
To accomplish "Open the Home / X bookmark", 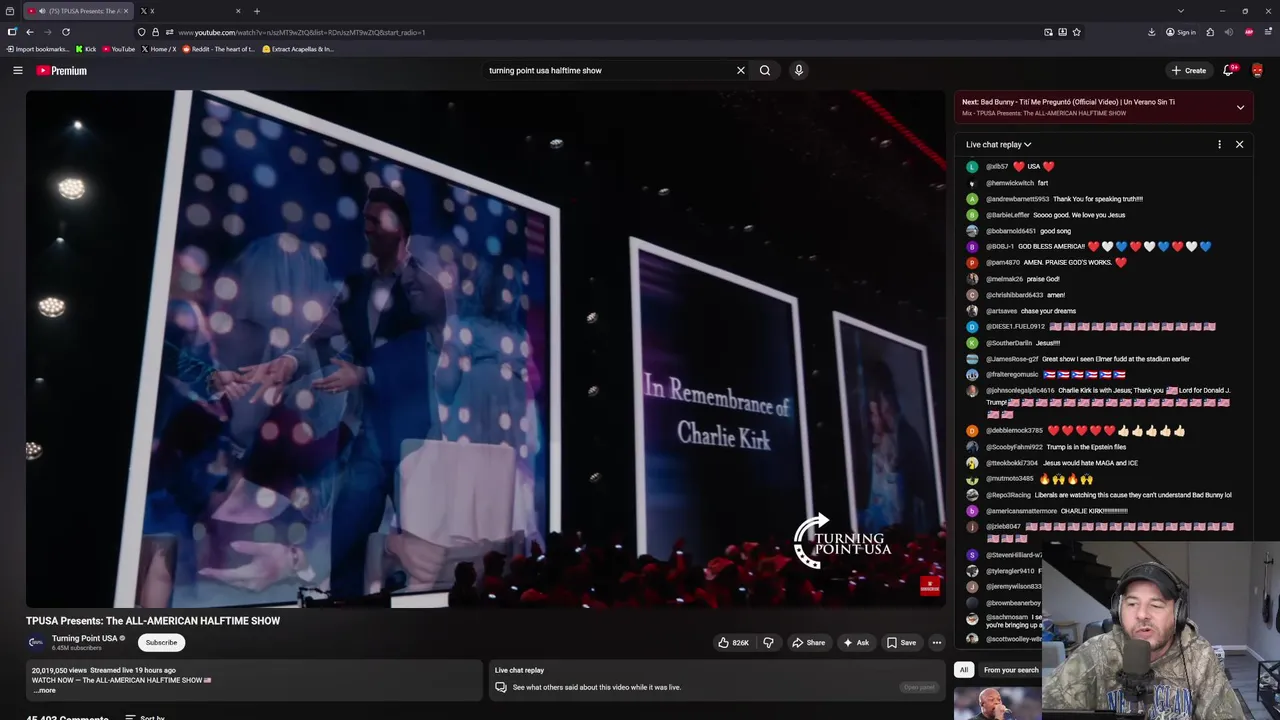I will (158, 49).
